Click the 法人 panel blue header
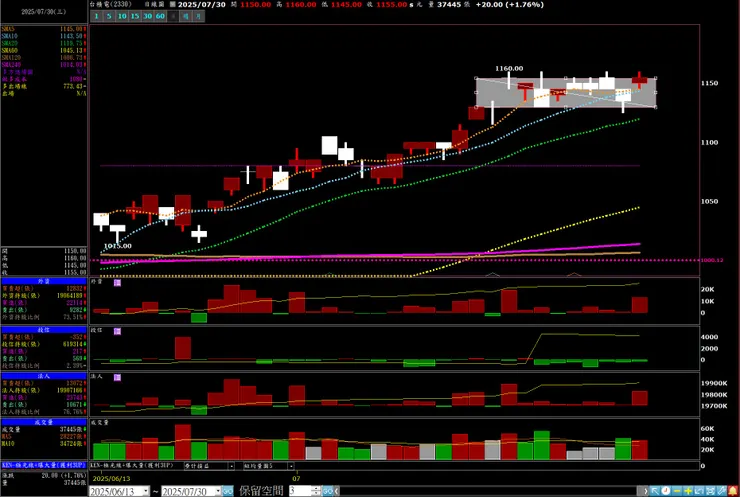 [44, 376]
